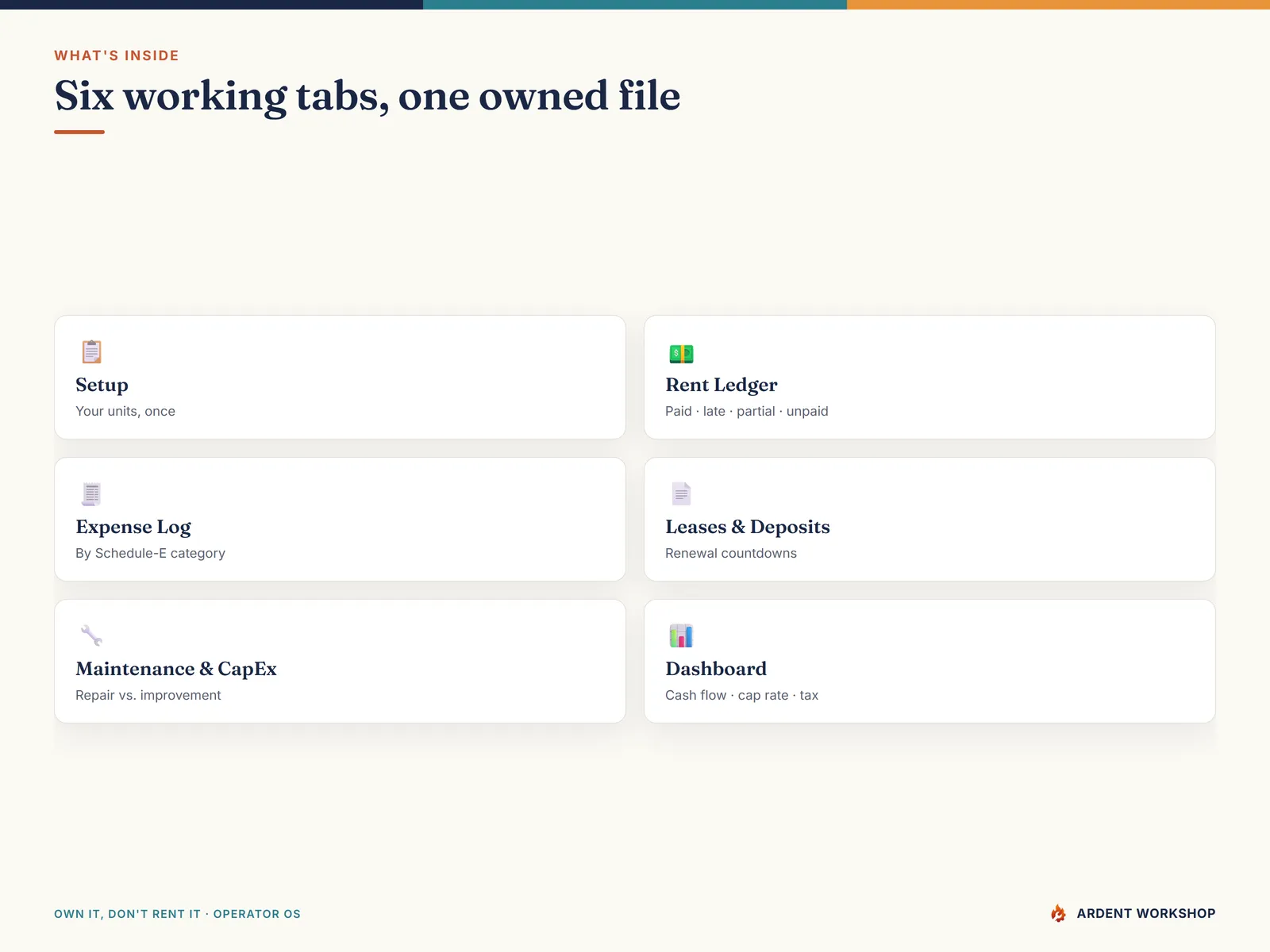Click the 'Renewal countdowns' text
The height and width of the screenshot is (952, 1270).
click(731, 553)
